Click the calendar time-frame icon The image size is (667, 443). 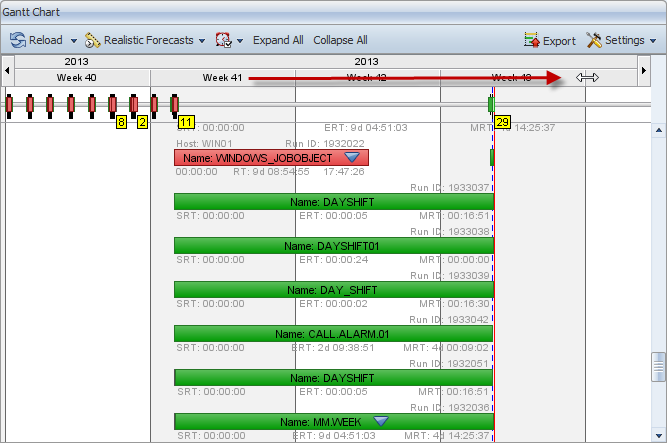coord(223,41)
